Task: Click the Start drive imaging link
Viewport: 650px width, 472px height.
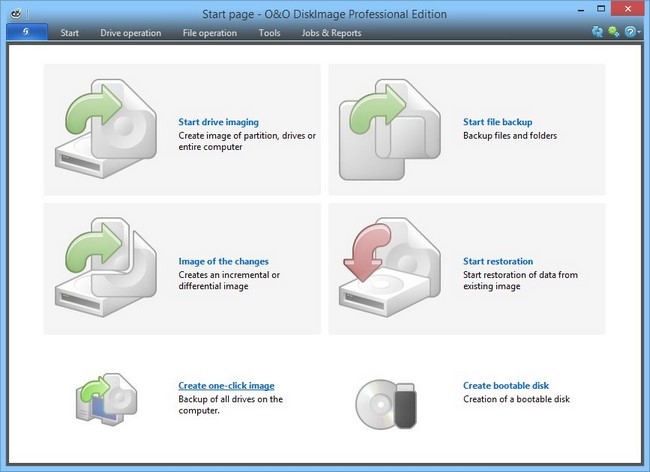Action: (218, 122)
